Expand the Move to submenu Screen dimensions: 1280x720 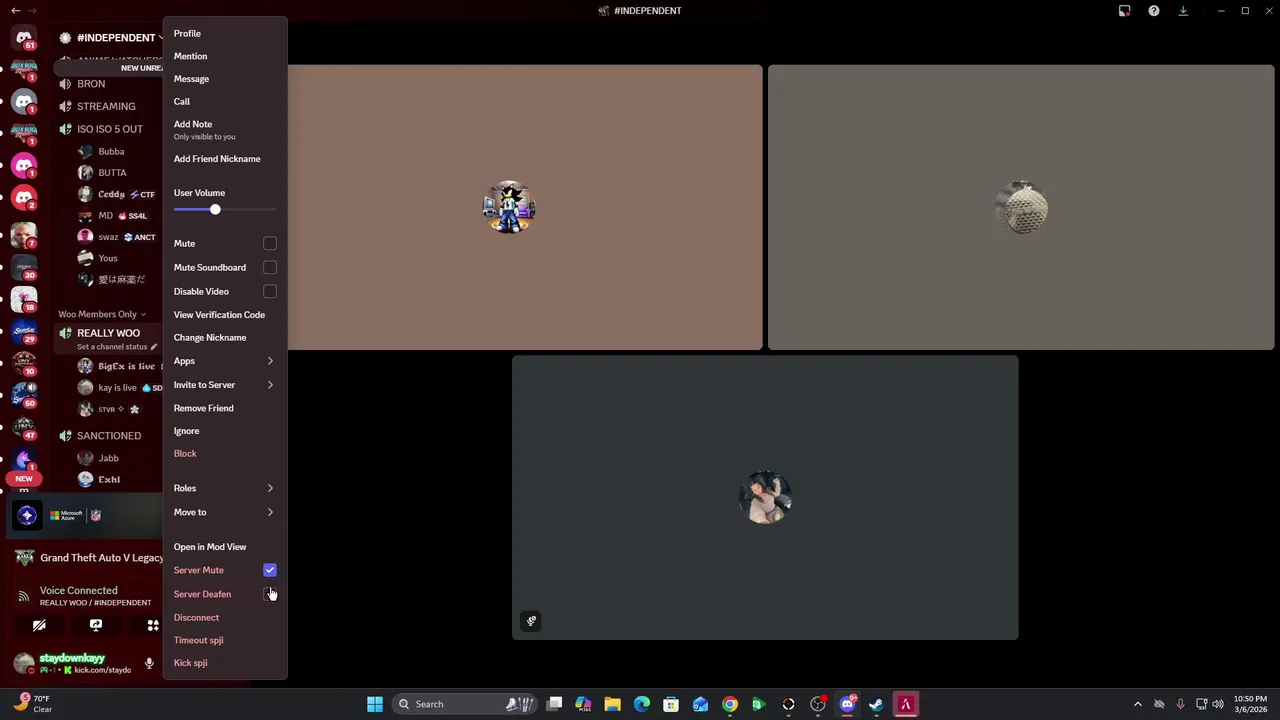coord(225,512)
